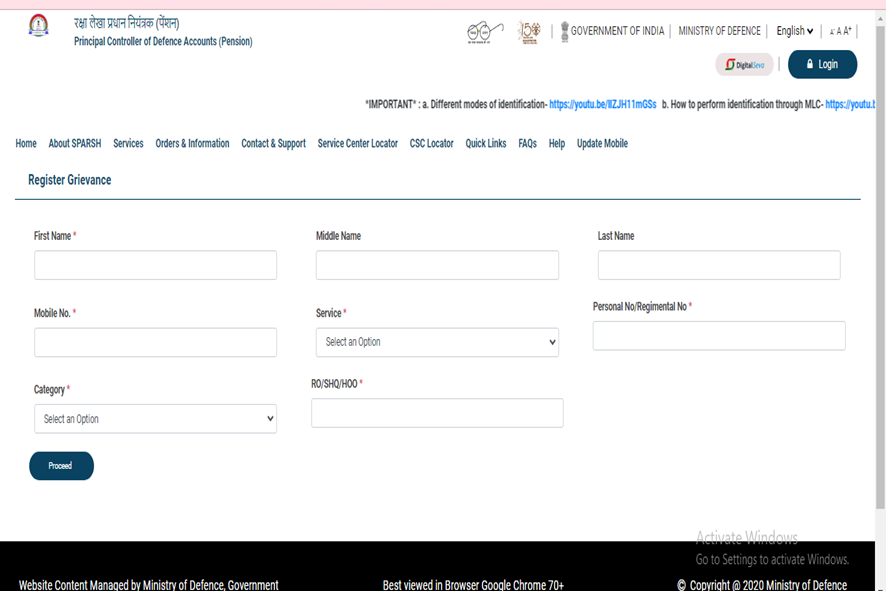The height and width of the screenshot is (591, 886).
Task: Open Contact & Support menu
Action: point(273,144)
